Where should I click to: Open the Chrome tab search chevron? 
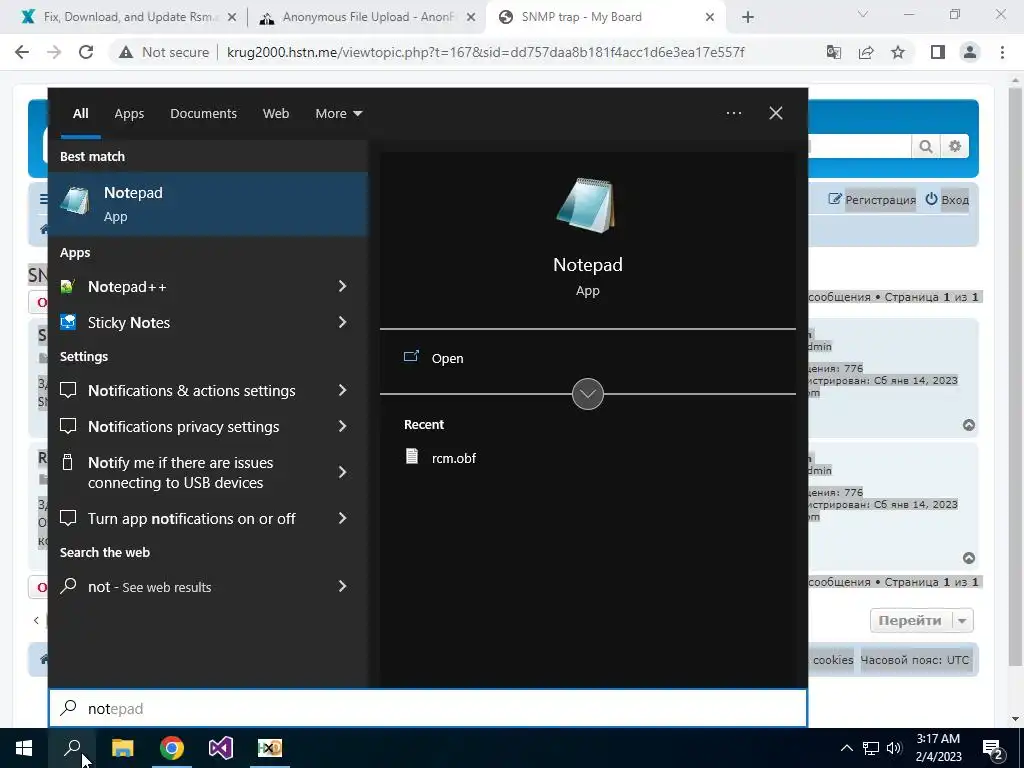click(x=863, y=14)
